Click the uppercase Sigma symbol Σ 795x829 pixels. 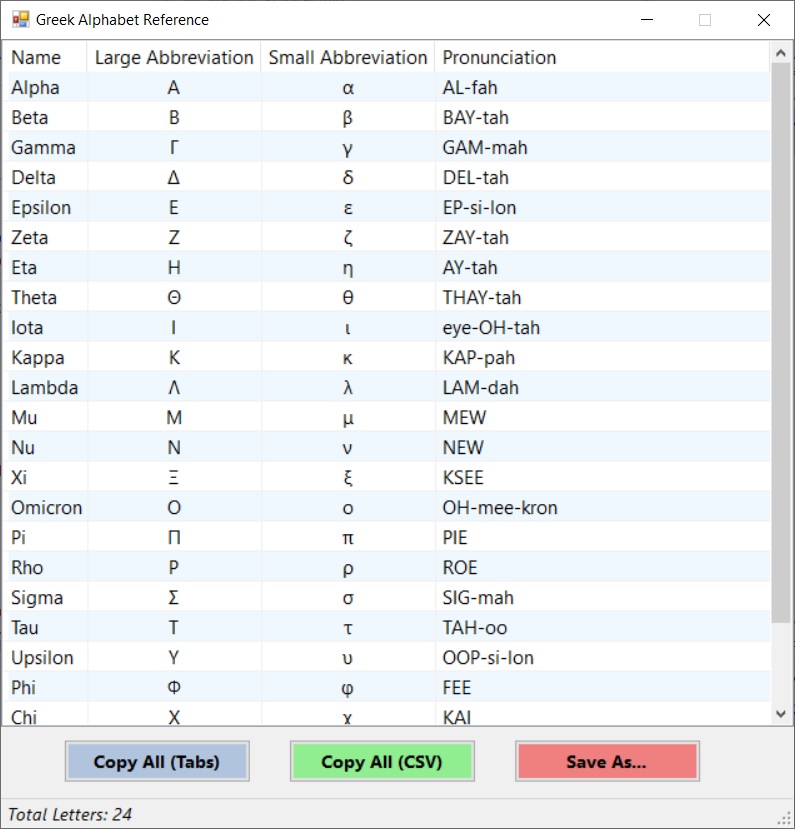174,598
